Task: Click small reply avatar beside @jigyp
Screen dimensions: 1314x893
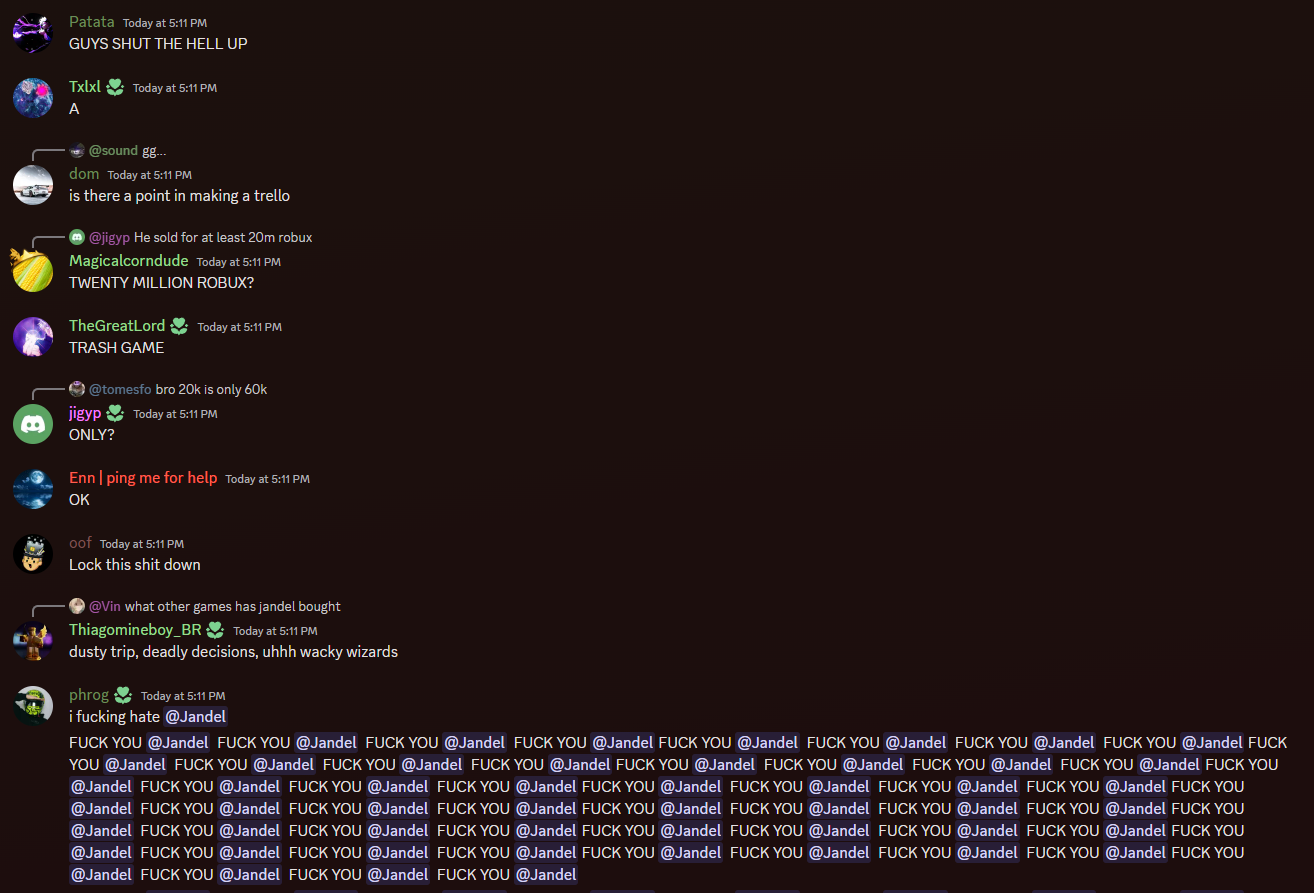Action: point(77,238)
